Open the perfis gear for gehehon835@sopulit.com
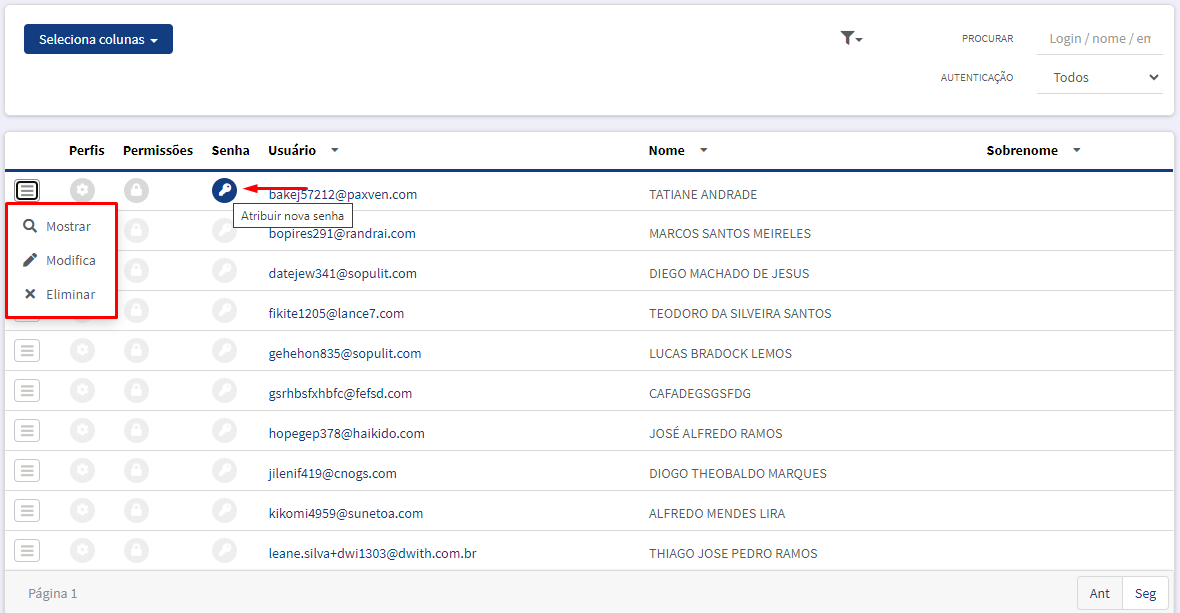This screenshot has width=1180, height=613. (83, 351)
